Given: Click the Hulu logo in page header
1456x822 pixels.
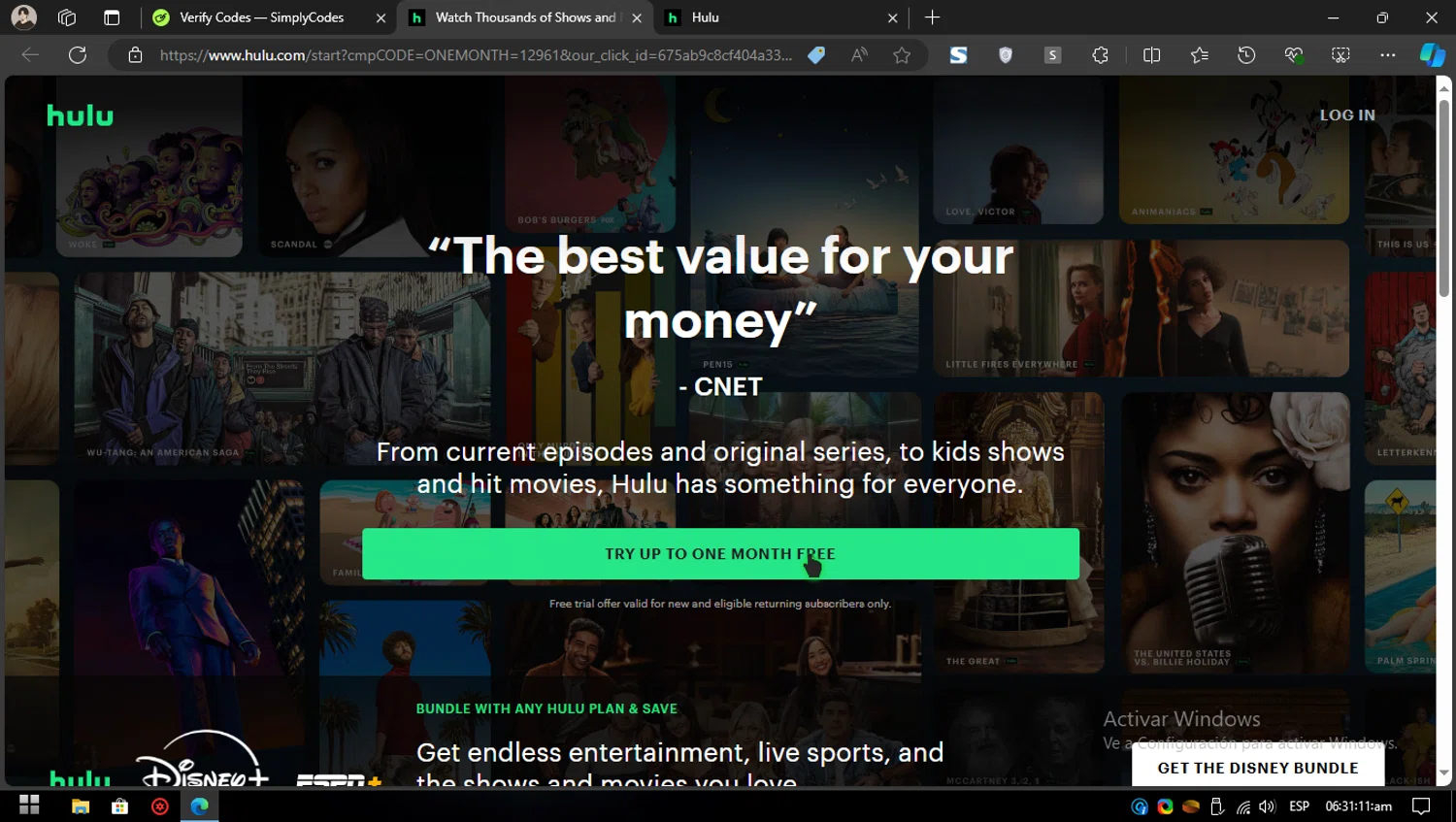Looking at the screenshot, I should pos(81,116).
